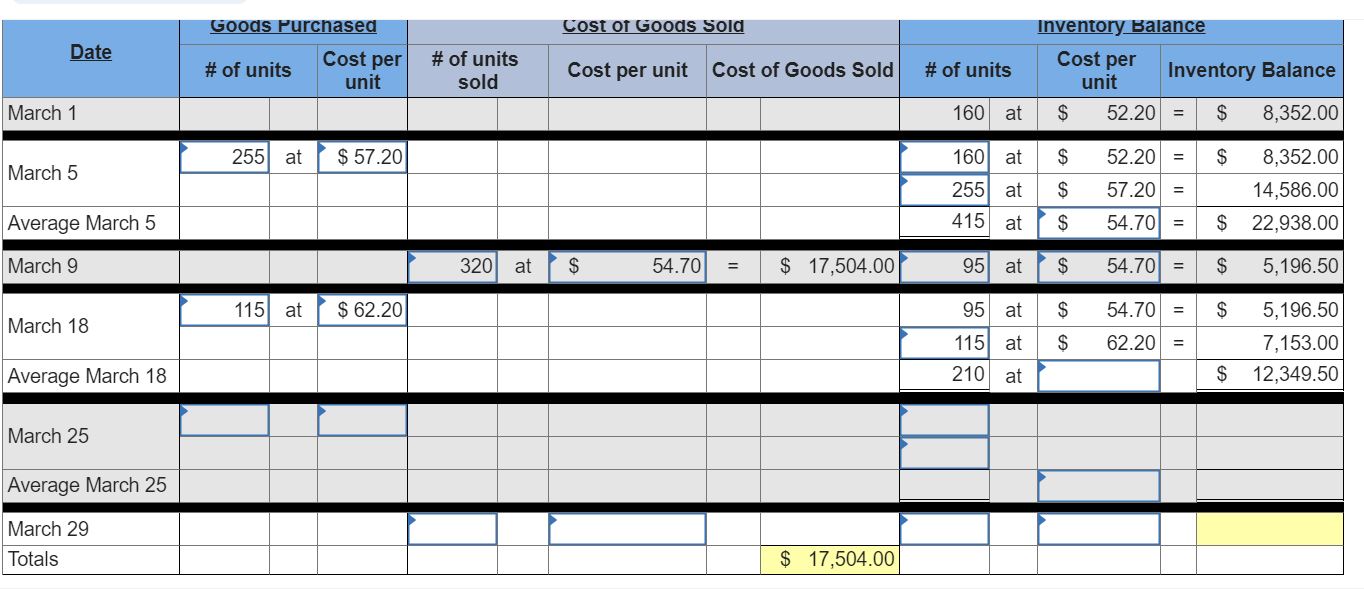Click the yellow March 29 inventory balance cell
The width and height of the screenshot is (1364, 589).
point(1270,529)
